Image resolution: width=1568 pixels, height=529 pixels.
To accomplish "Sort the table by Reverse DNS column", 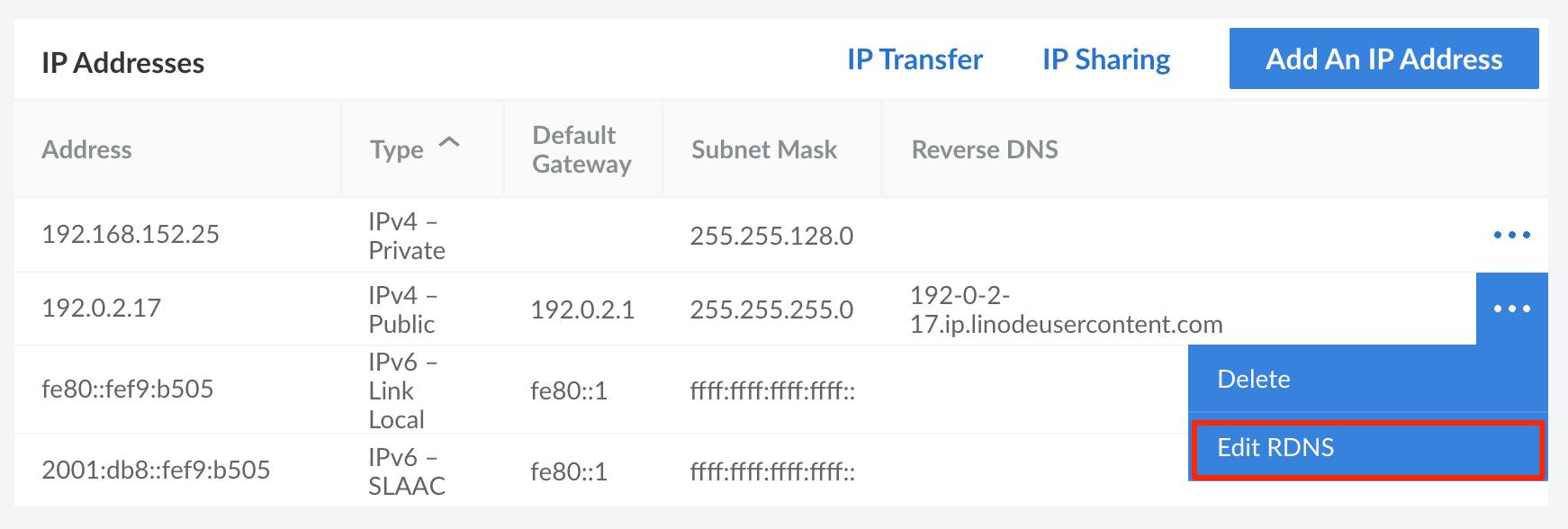I will tap(983, 149).
